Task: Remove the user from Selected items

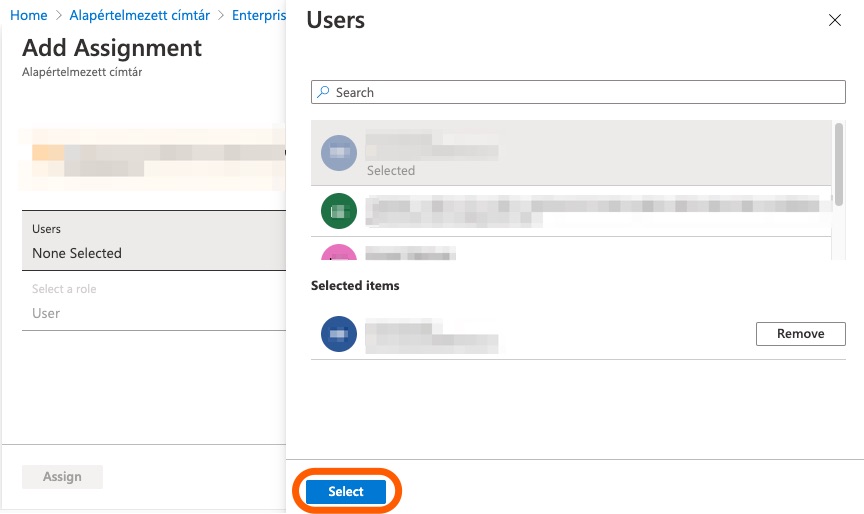Action: (x=800, y=334)
